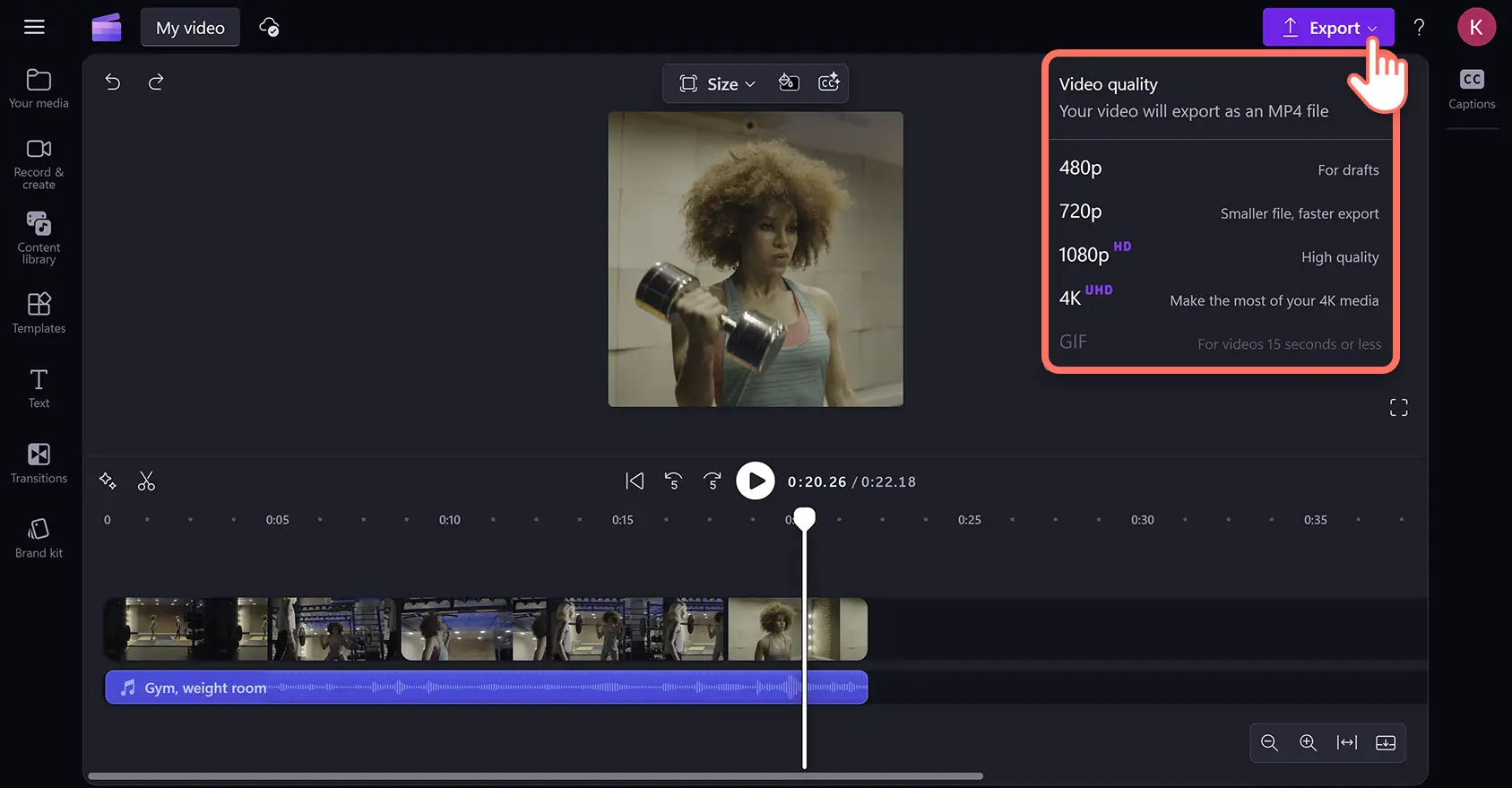The height and width of the screenshot is (788, 1512).
Task: Open the help question mark
Action: point(1419,27)
